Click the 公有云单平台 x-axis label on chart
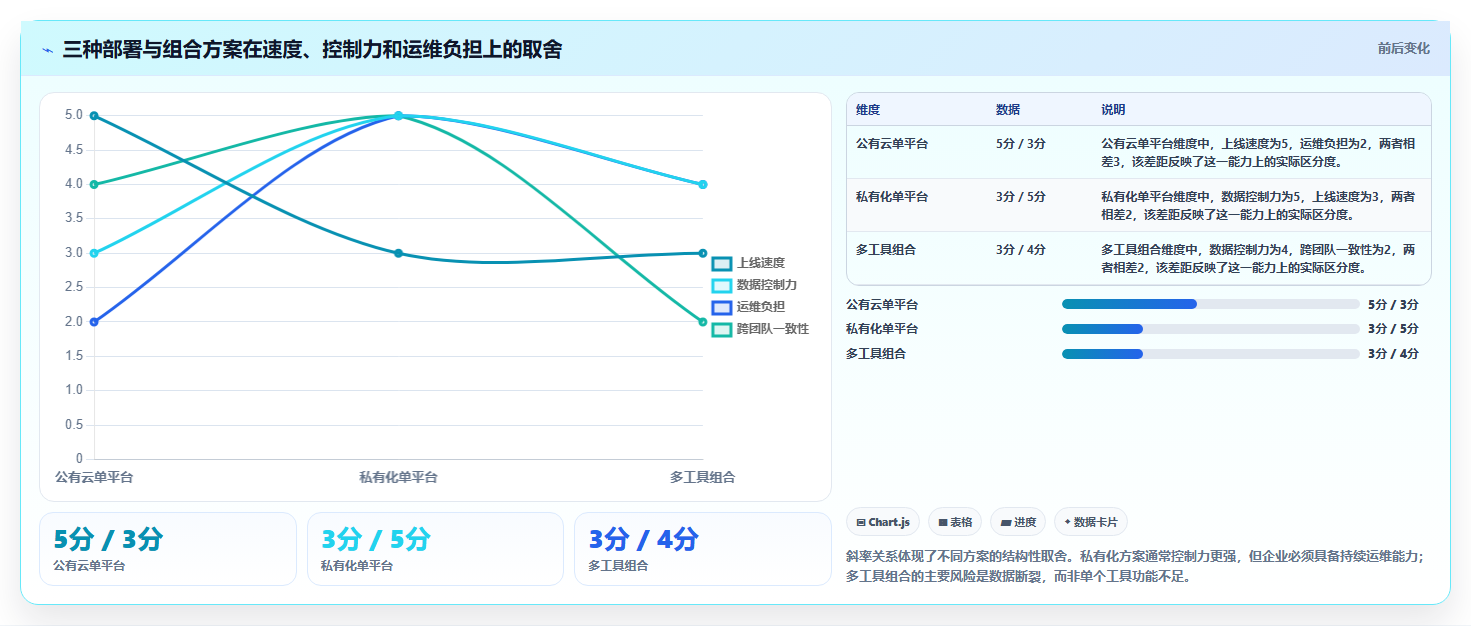Image resolution: width=1471 pixels, height=626 pixels. [94, 478]
